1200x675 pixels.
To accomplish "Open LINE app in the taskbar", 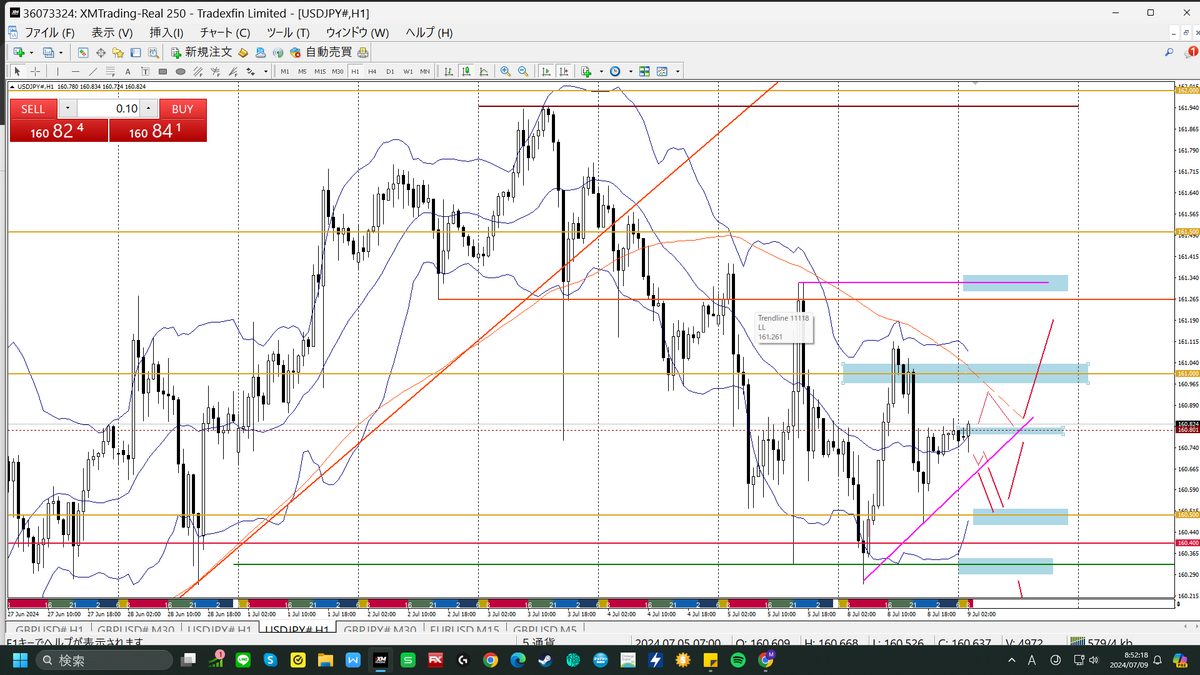I will [x=243, y=661].
